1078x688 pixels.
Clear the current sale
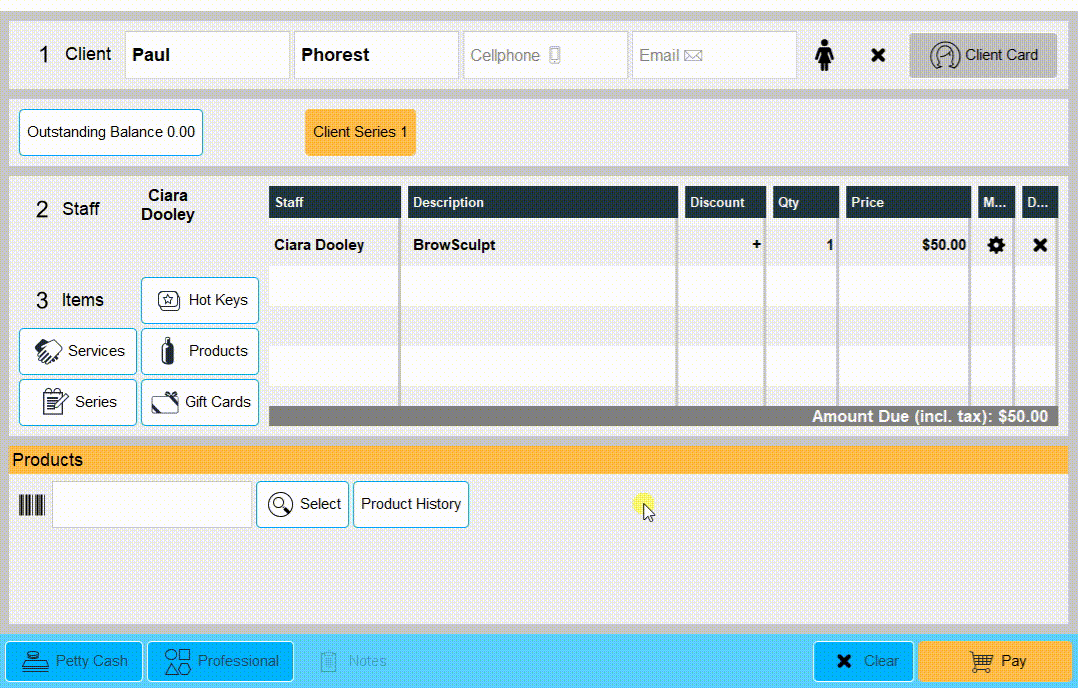point(864,661)
